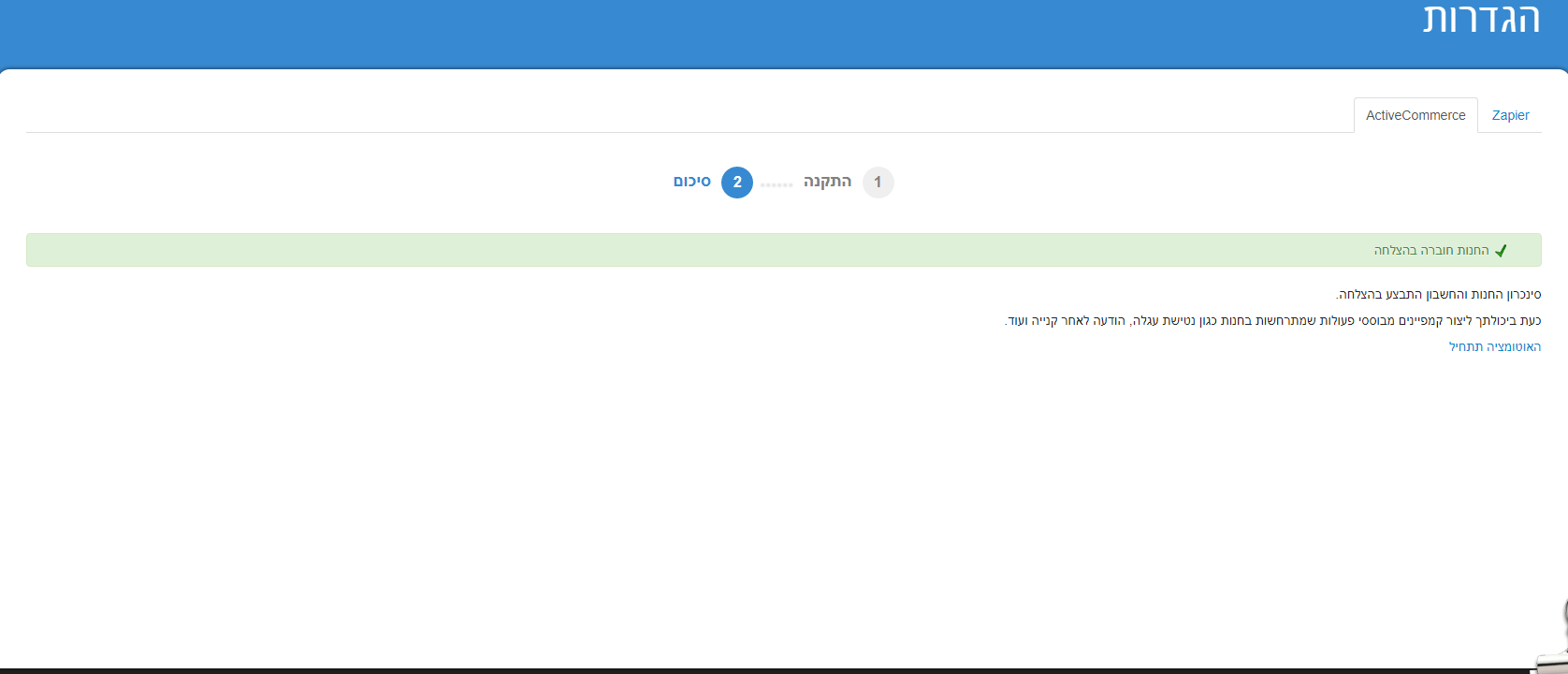Select the סיכום step label
This screenshot has height=674, width=1568.
pos(692,182)
